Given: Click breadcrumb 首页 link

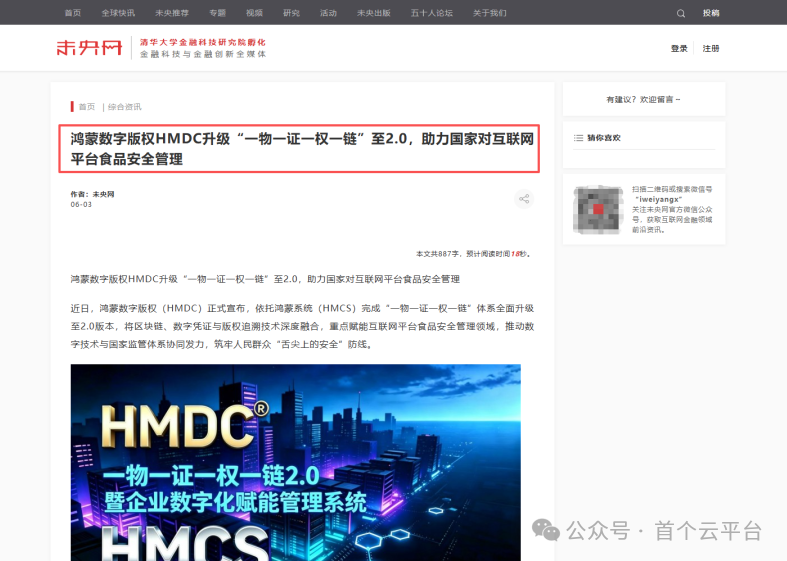Looking at the screenshot, I should 86,107.
